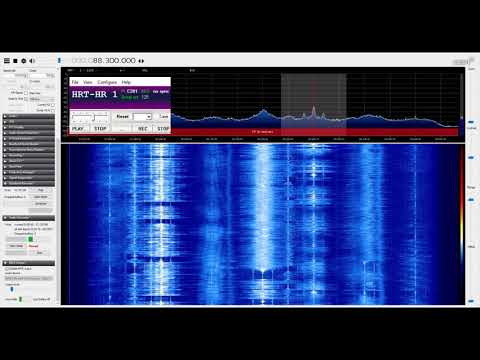Click the SDR logo in the top-right corner
Image resolution: width=480 pixels, height=360 pixels.
click(x=463, y=61)
